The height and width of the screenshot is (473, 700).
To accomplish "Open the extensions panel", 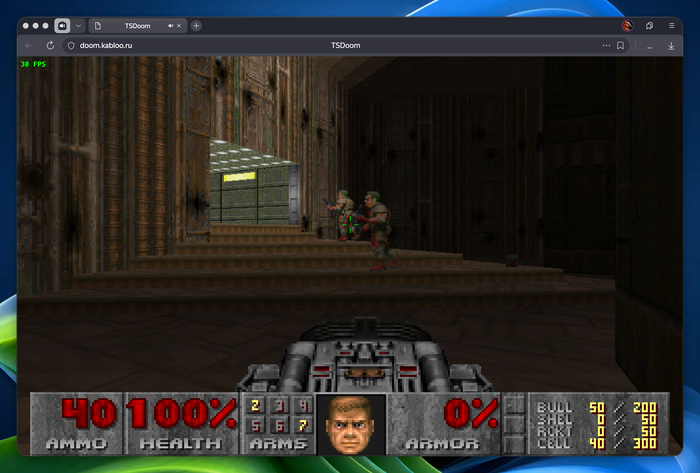I will pyautogui.click(x=649, y=25).
